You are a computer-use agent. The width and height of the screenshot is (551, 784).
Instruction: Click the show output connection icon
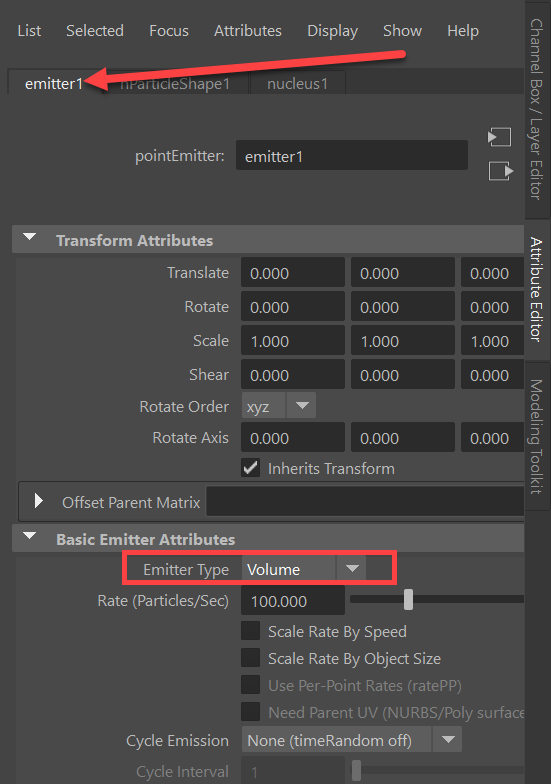[501, 172]
